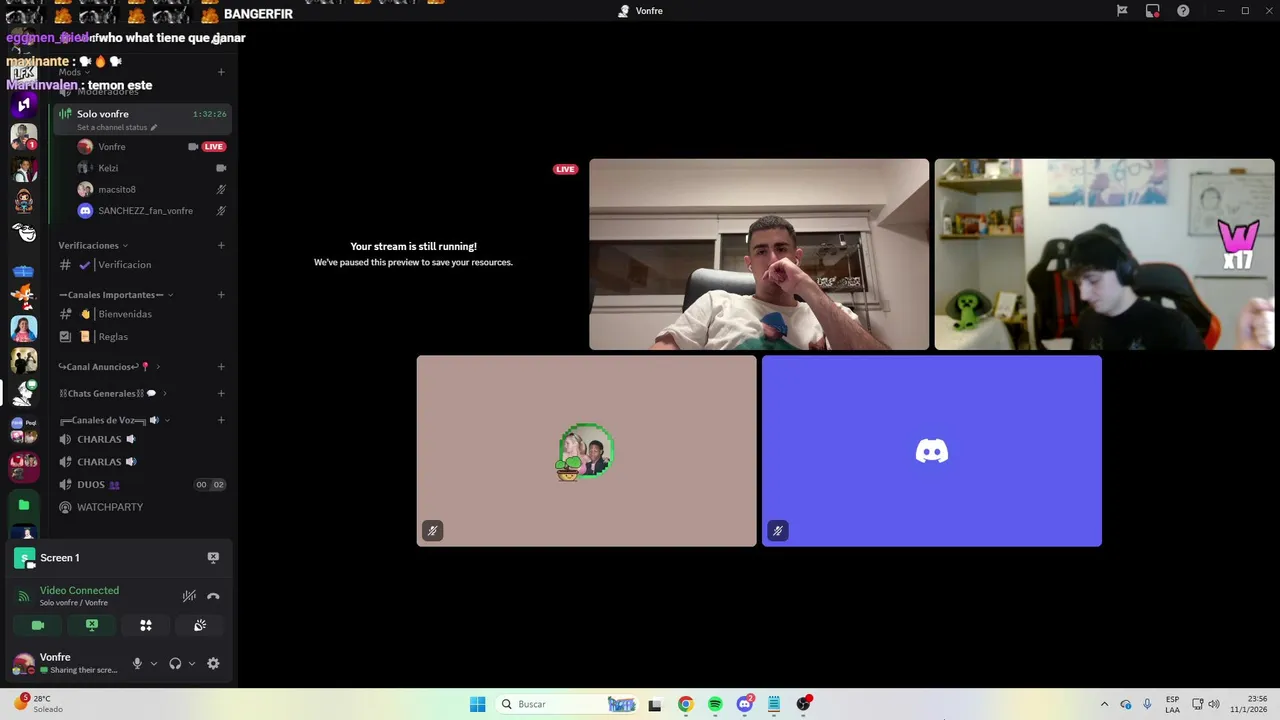Image resolution: width=1280 pixels, height=720 pixels.
Task: Open microphone input options arrow
Action: pos(153,663)
